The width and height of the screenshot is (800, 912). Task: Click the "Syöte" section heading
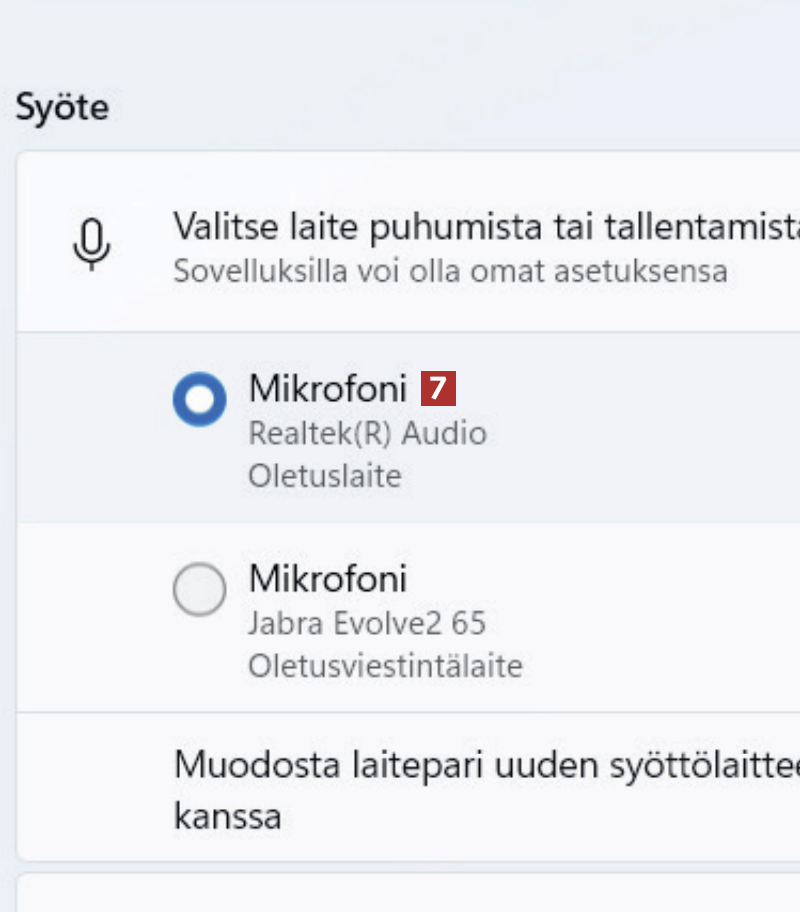62,107
